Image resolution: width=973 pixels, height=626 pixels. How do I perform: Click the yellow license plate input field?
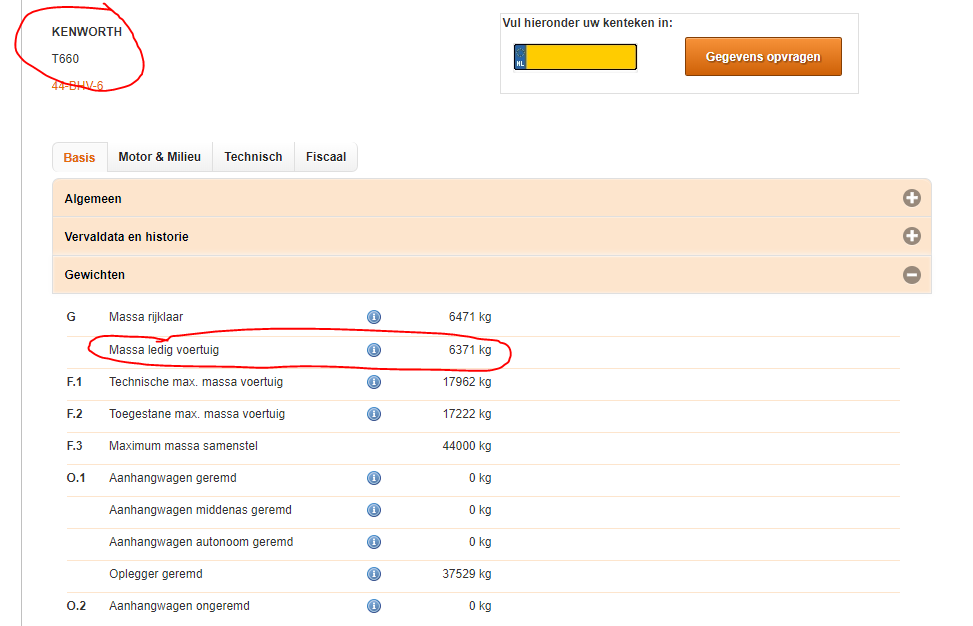point(581,57)
